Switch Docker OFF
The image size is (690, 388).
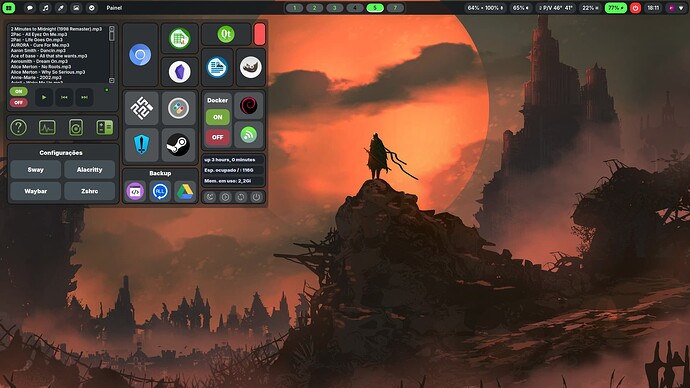[217, 137]
